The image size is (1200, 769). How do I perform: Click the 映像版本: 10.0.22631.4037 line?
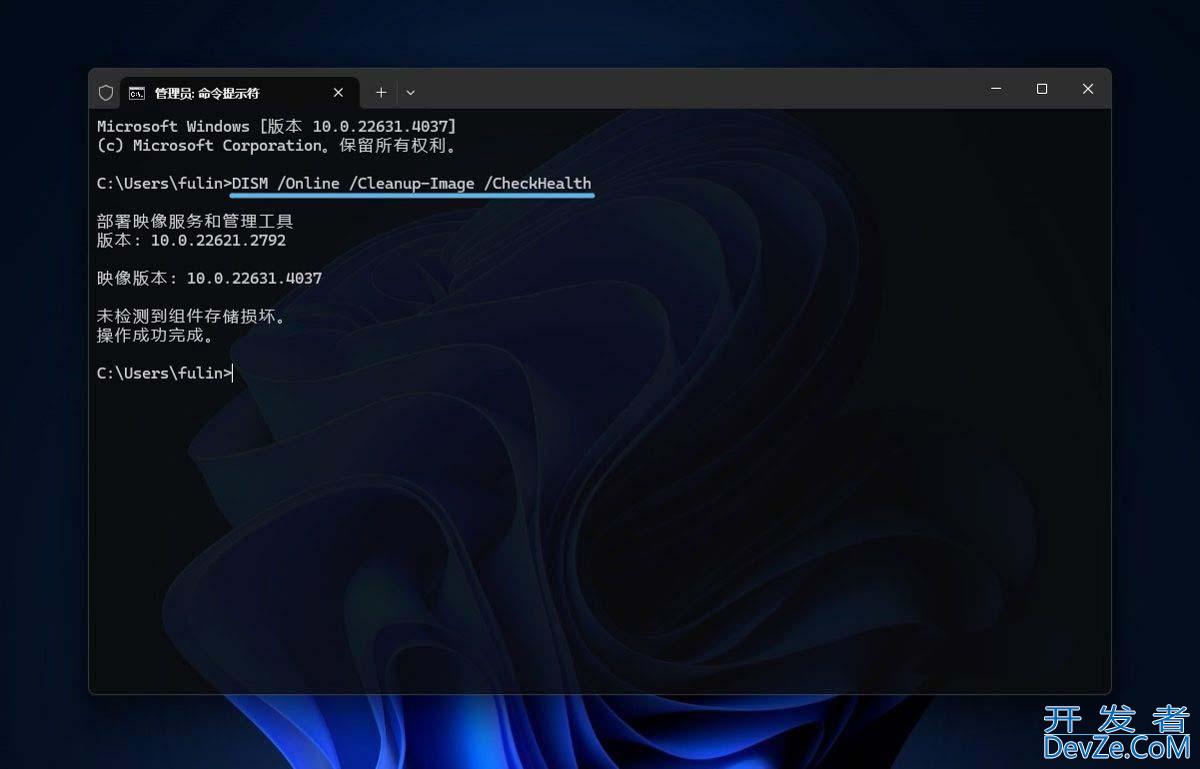point(209,279)
